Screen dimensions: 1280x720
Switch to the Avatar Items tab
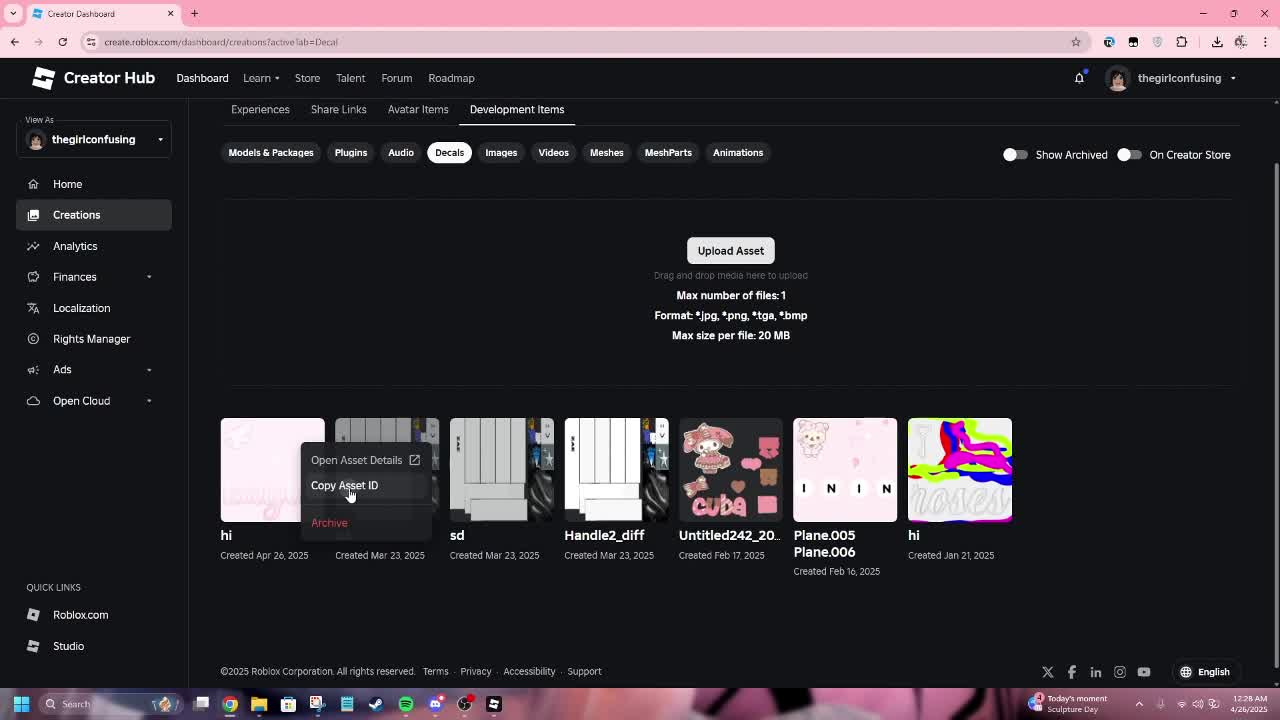418,110
